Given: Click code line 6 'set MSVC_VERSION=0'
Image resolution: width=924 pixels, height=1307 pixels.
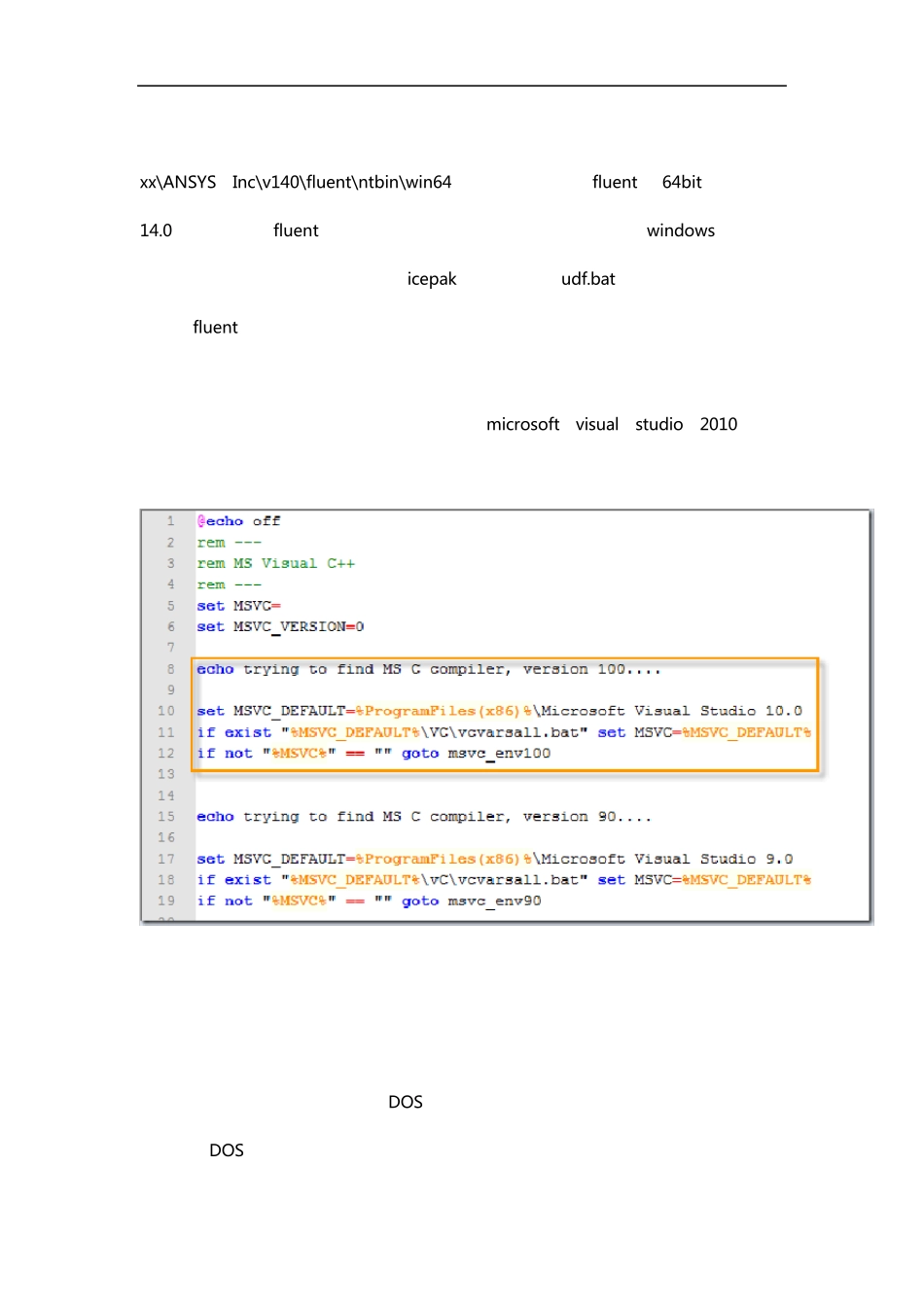Looking at the screenshot, I should (x=280, y=627).
